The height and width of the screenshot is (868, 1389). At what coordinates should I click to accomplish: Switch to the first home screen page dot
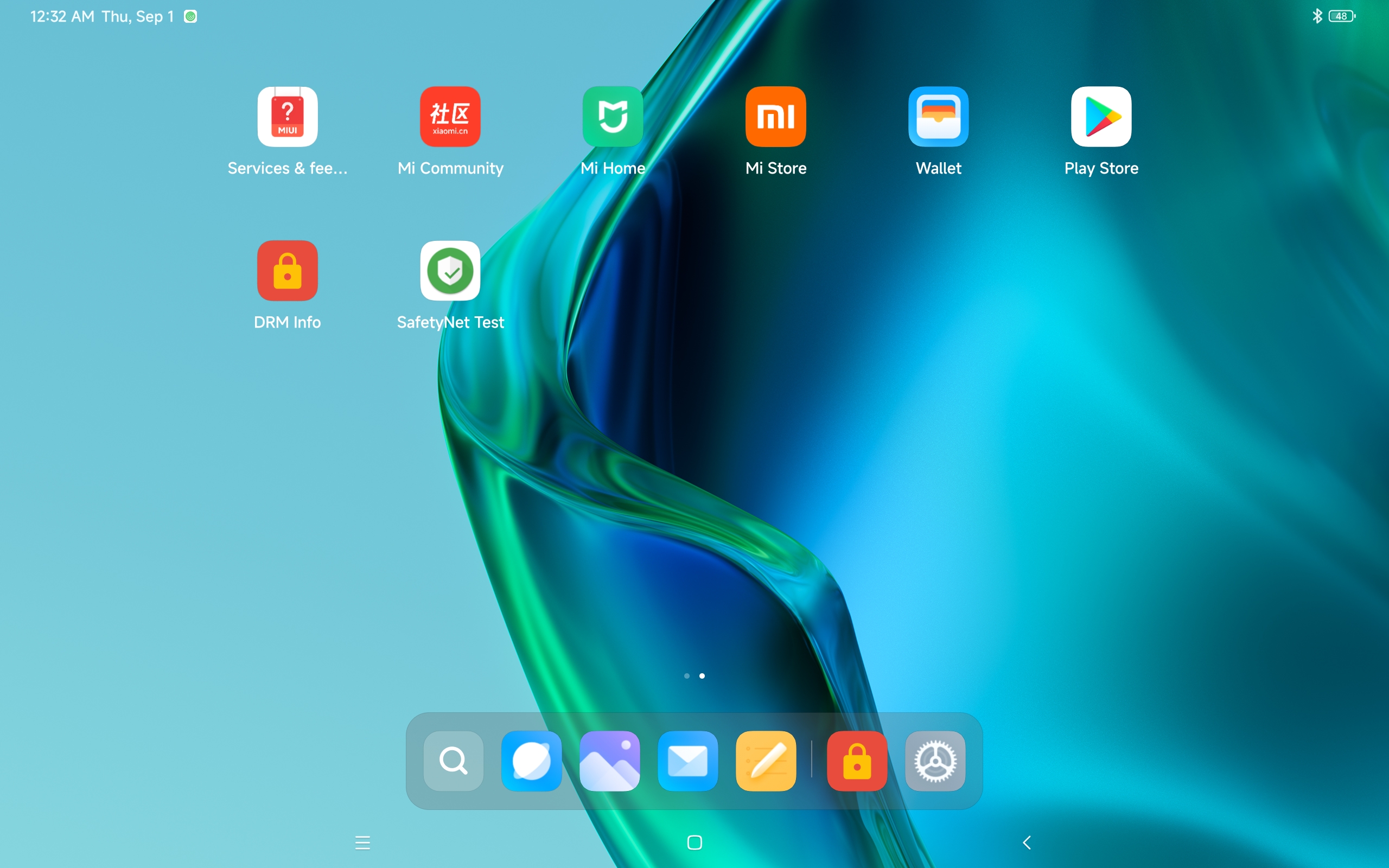(686, 676)
